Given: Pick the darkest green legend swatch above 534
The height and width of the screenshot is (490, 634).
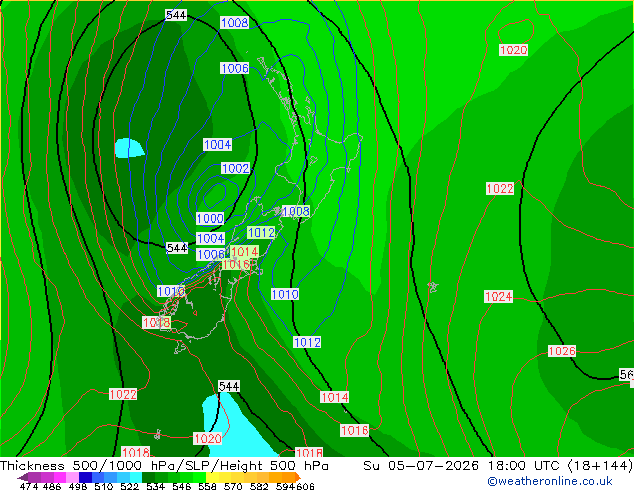Looking at the screenshot, I should pos(148,477).
